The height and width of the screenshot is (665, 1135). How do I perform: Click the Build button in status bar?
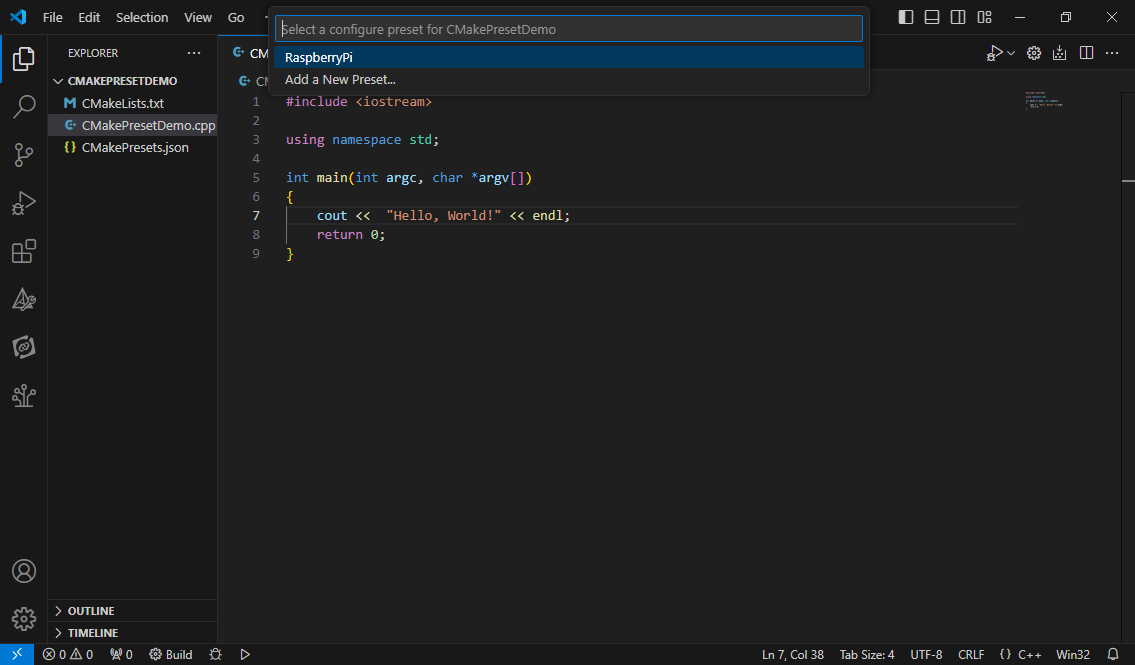(171, 654)
